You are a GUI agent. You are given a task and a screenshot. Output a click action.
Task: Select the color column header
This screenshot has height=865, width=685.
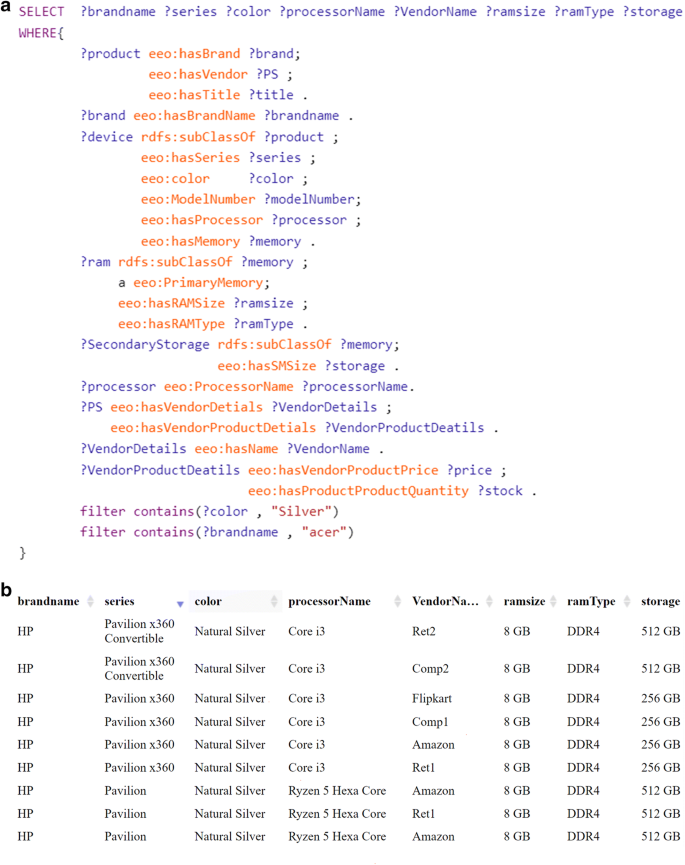pos(208,601)
